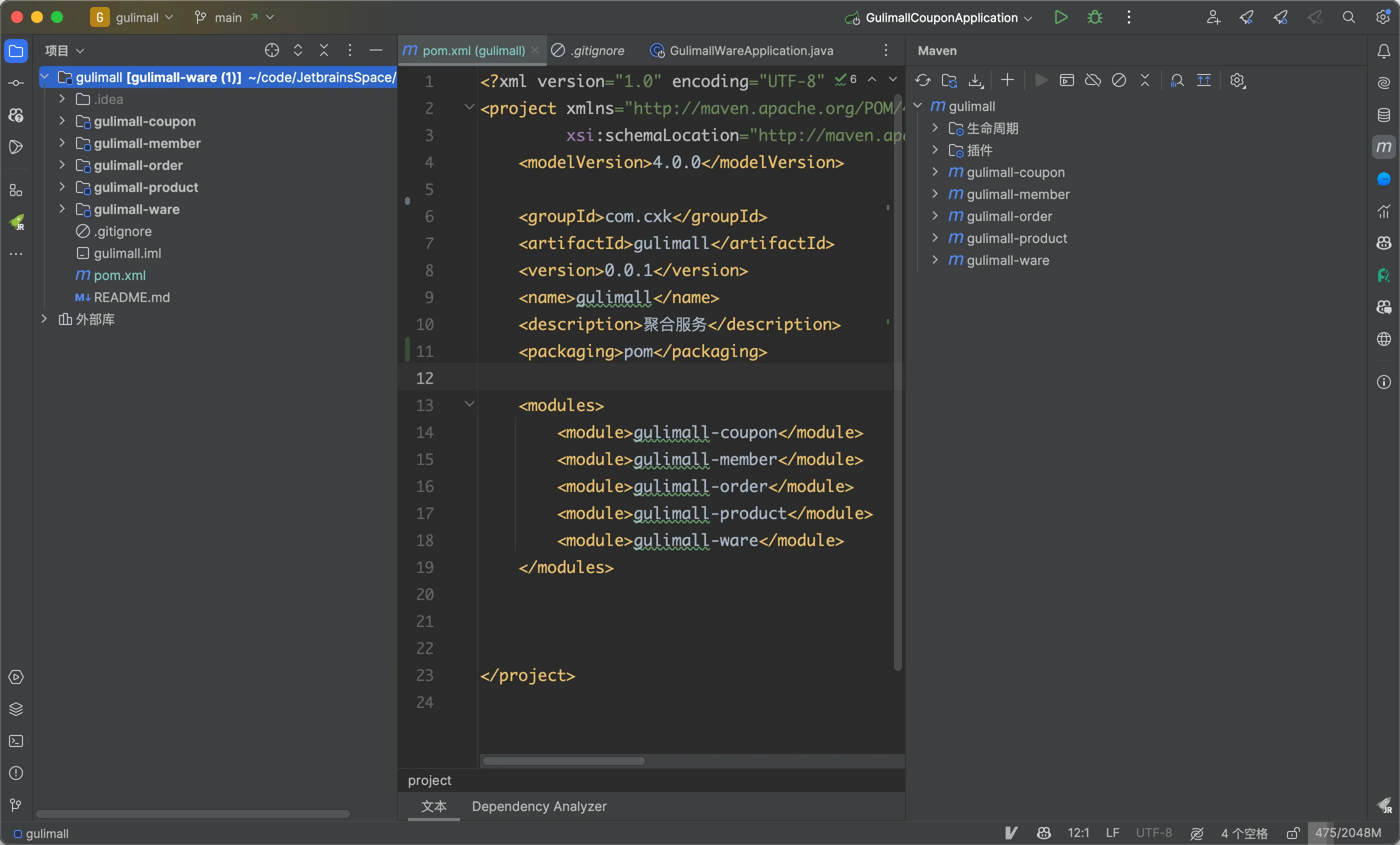Hide the project panel with minimize icon
Viewport: 1400px width, 845px height.
[x=375, y=50]
